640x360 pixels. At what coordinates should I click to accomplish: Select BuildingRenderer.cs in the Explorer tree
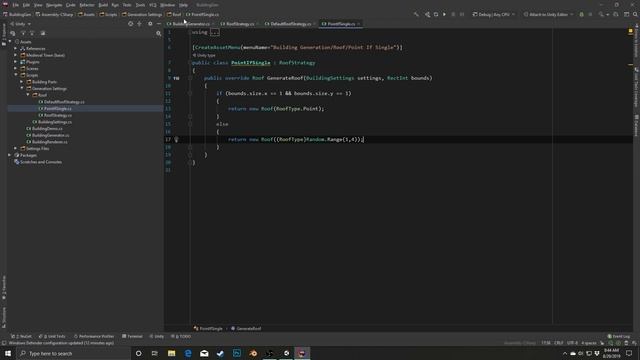click(x=50, y=142)
